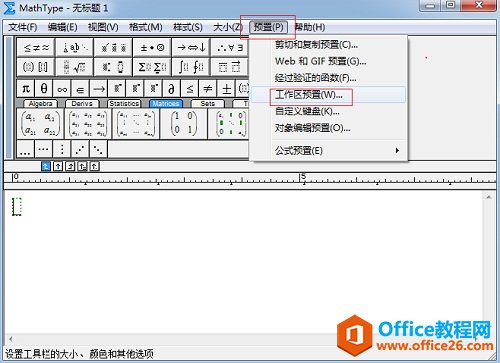Viewport: 500px width, 363px height.
Task: Place the cursor in the empty equation slot
Action: (x=17, y=207)
